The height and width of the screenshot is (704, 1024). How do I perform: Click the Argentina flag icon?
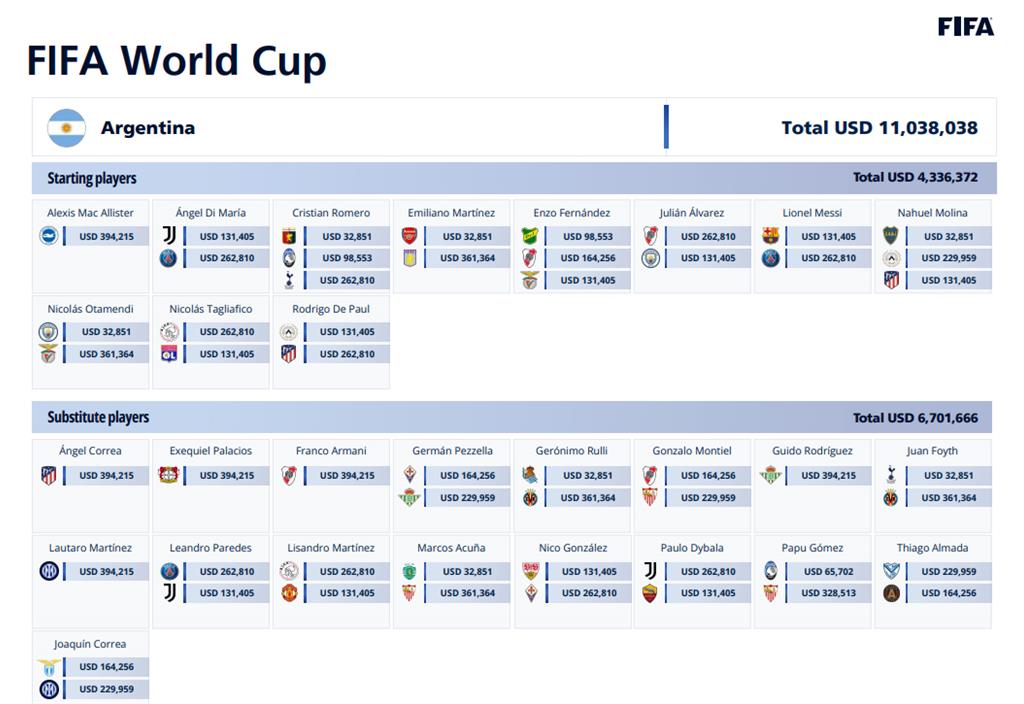pyautogui.click(x=66, y=127)
